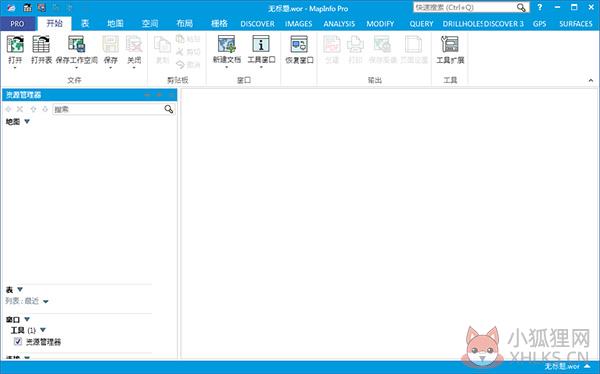Click the 打开表 (Open Table) icon
Image resolution: width=600 pixels, height=374 pixels.
pos(41,44)
